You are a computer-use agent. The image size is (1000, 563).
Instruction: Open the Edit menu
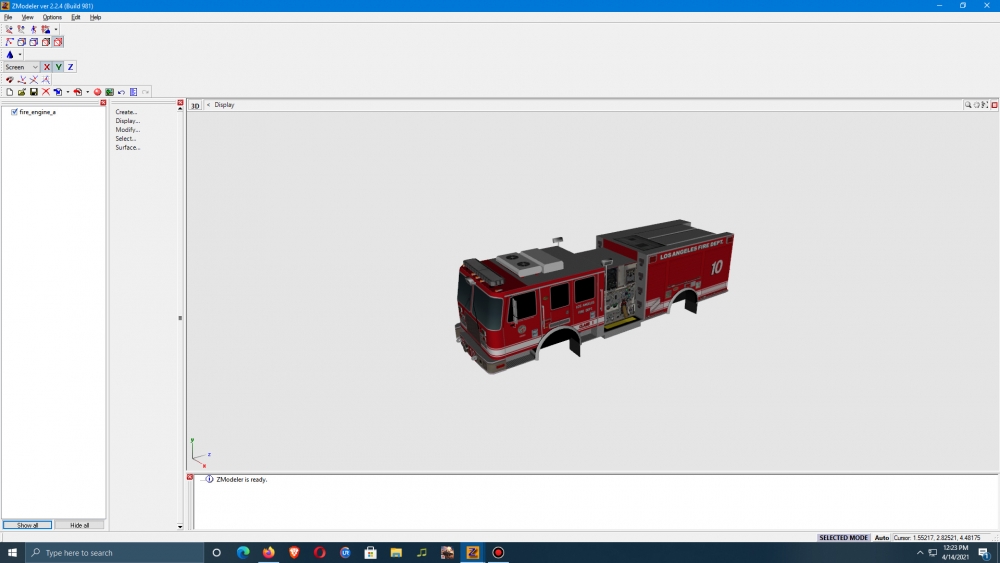click(x=76, y=17)
